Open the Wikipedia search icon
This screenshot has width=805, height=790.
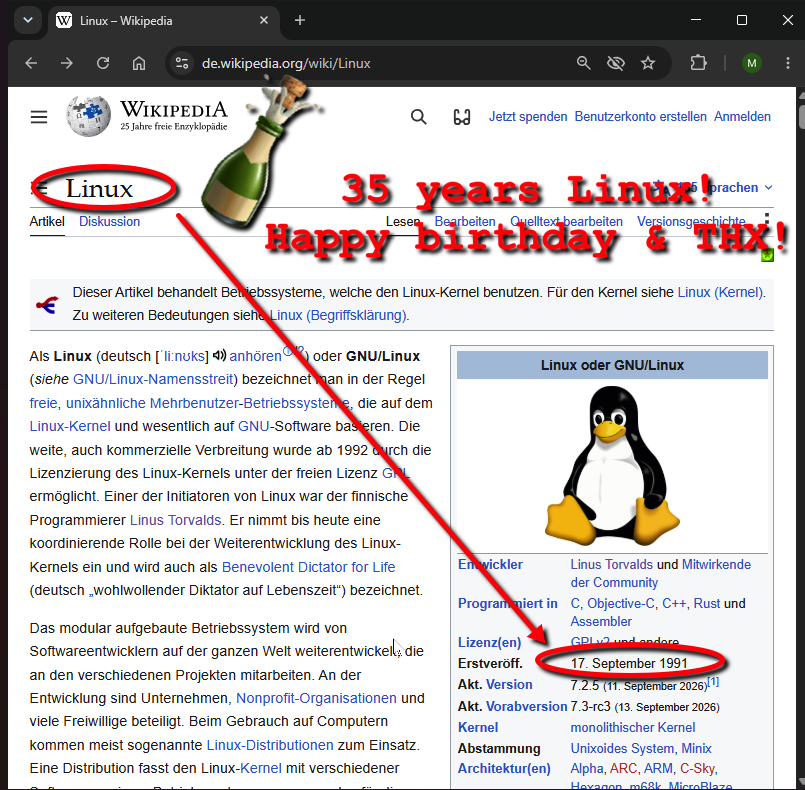[x=418, y=117]
